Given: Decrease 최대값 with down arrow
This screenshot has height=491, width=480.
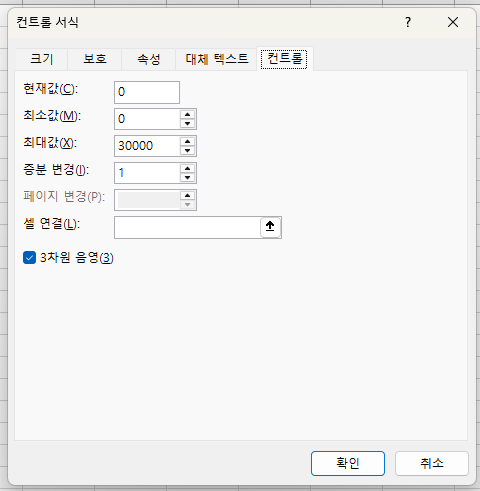Looking at the screenshot, I should tap(188, 151).
